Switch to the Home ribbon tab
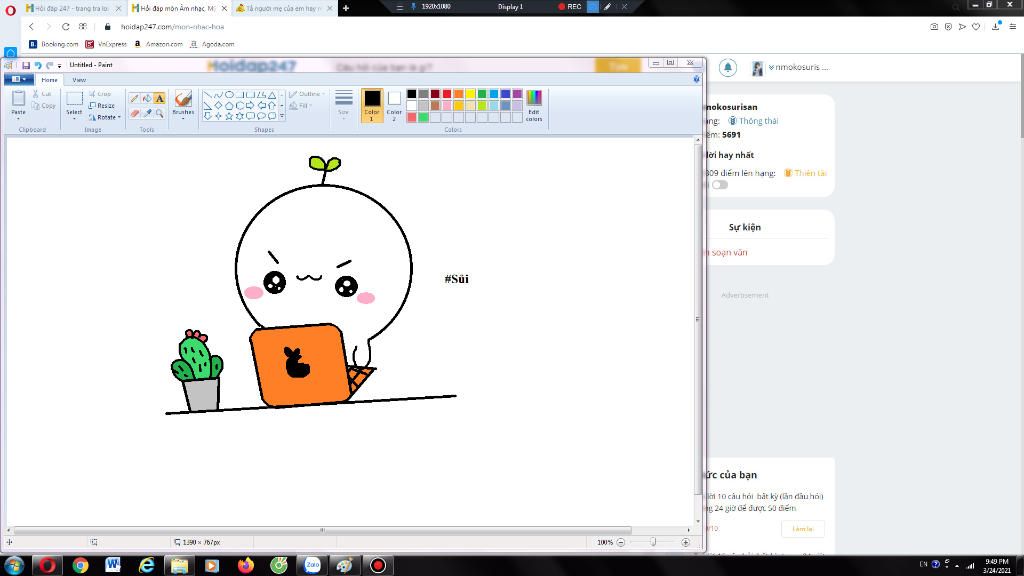The image size is (1024, 576). (x=49, y=80)
